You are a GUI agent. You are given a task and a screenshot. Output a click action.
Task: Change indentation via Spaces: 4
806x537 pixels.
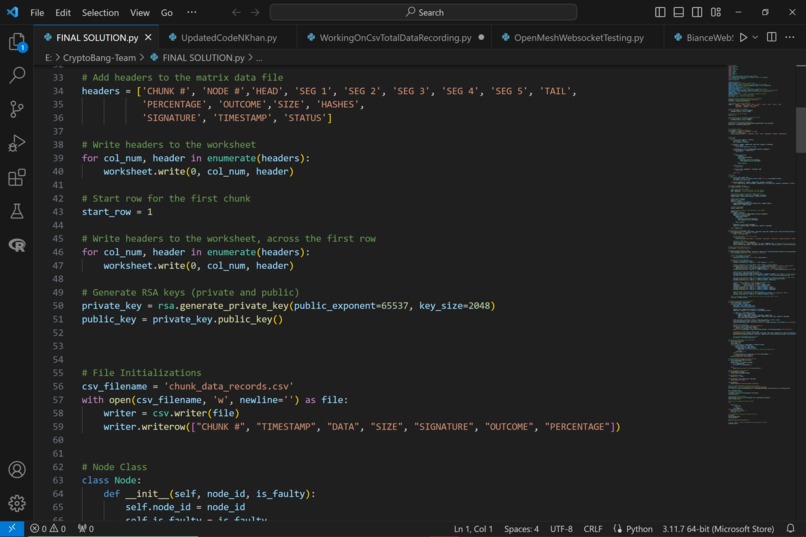coord(521,528)
